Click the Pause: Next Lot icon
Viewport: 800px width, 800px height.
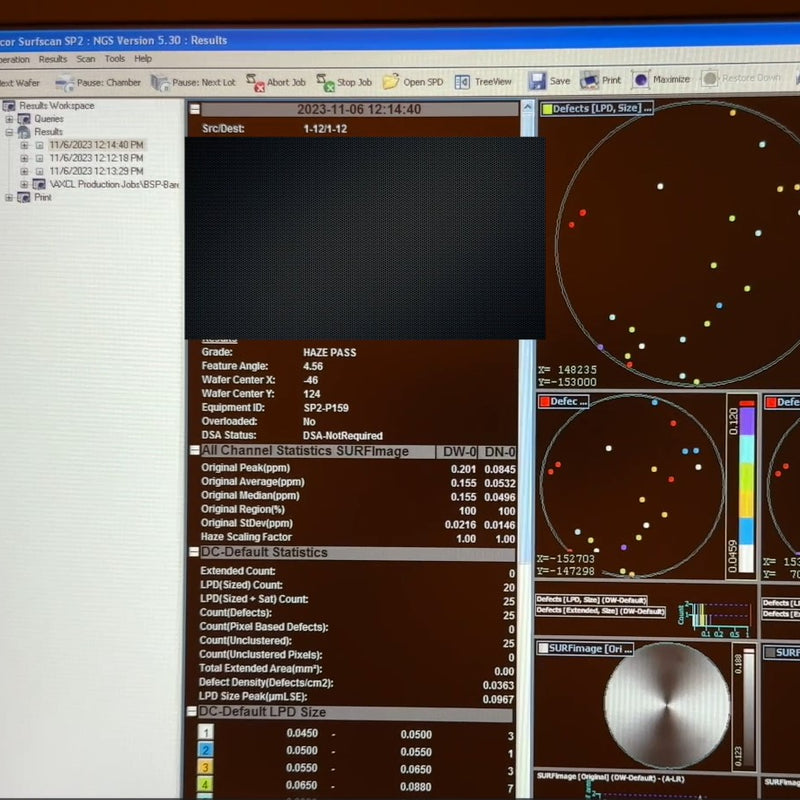pos(159,82)
